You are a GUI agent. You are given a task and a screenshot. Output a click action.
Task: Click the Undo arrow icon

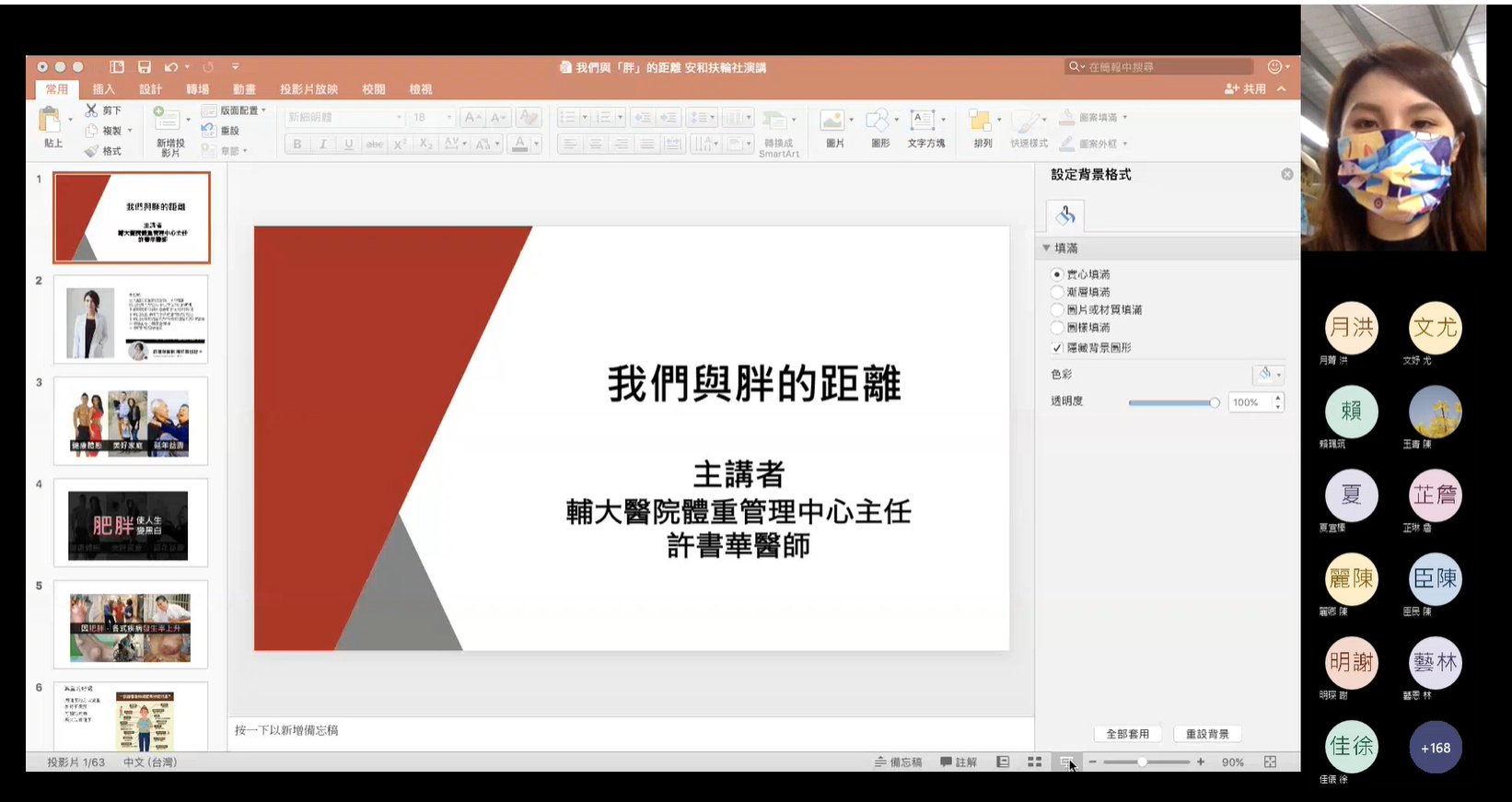(x=171, y=67)
